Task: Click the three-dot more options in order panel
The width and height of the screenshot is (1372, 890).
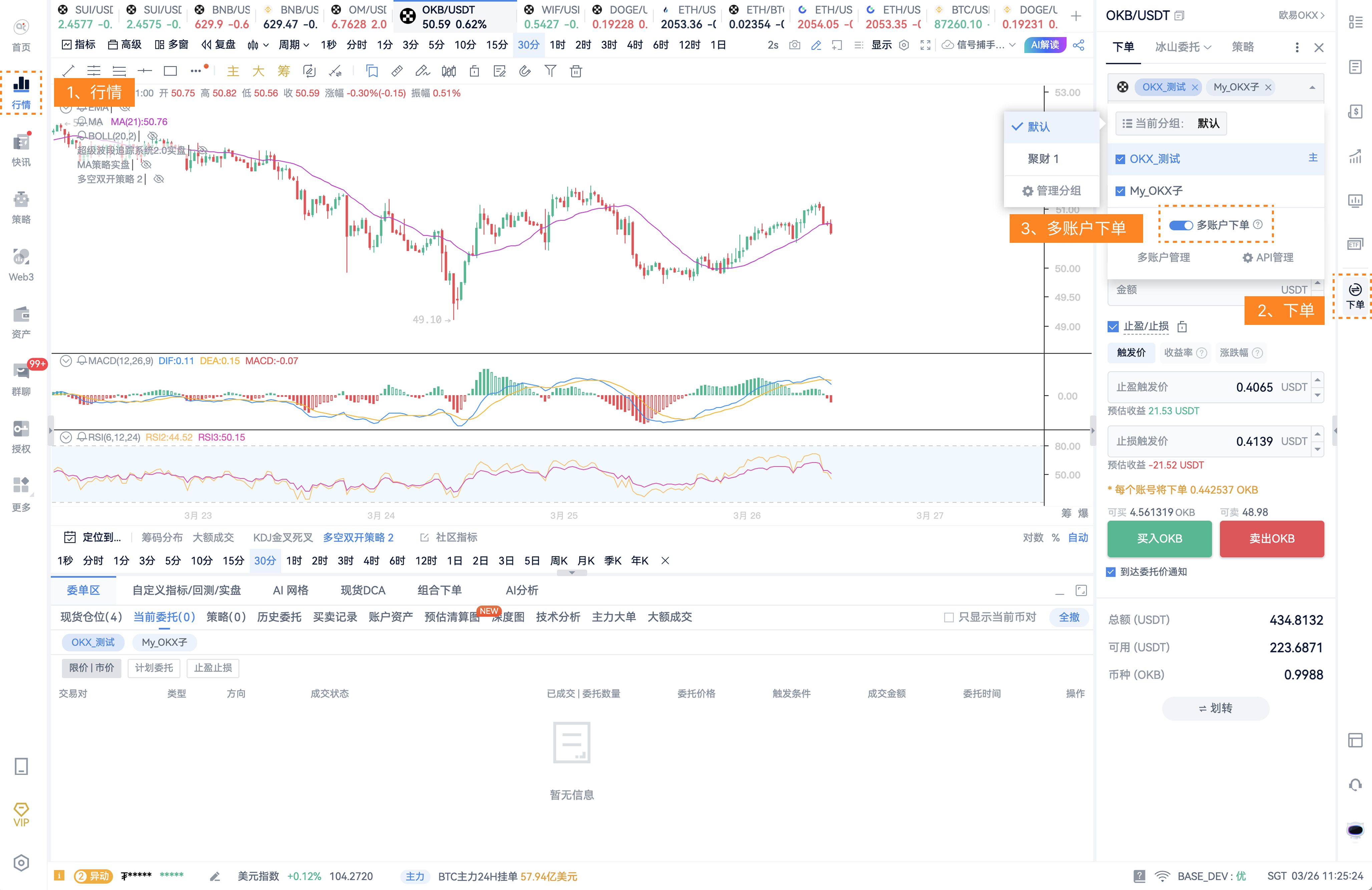Action: 1297,47
